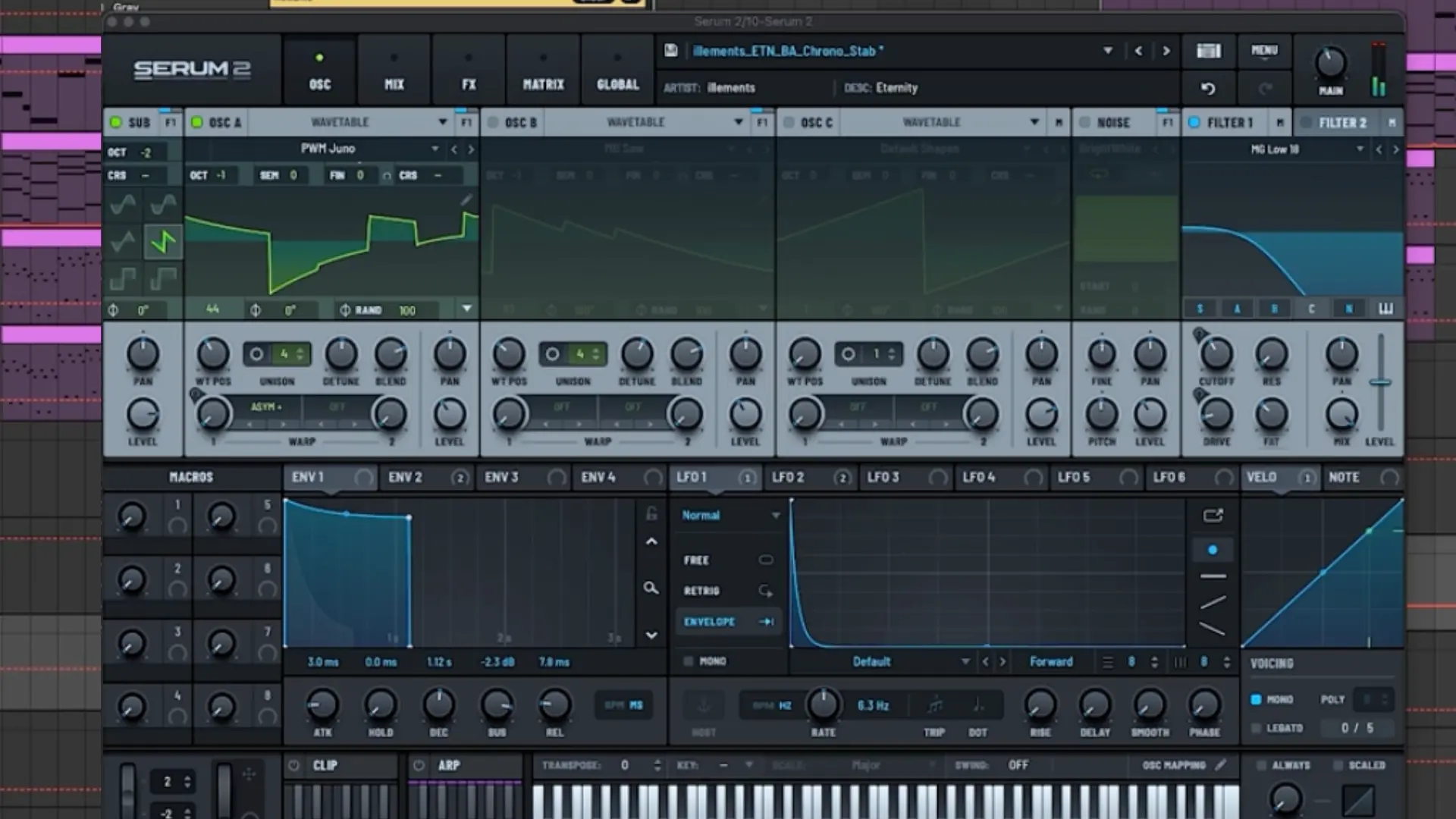Switch to the FX tab
The width and height of the screenshot is (1456, 819).
(469, 71)
